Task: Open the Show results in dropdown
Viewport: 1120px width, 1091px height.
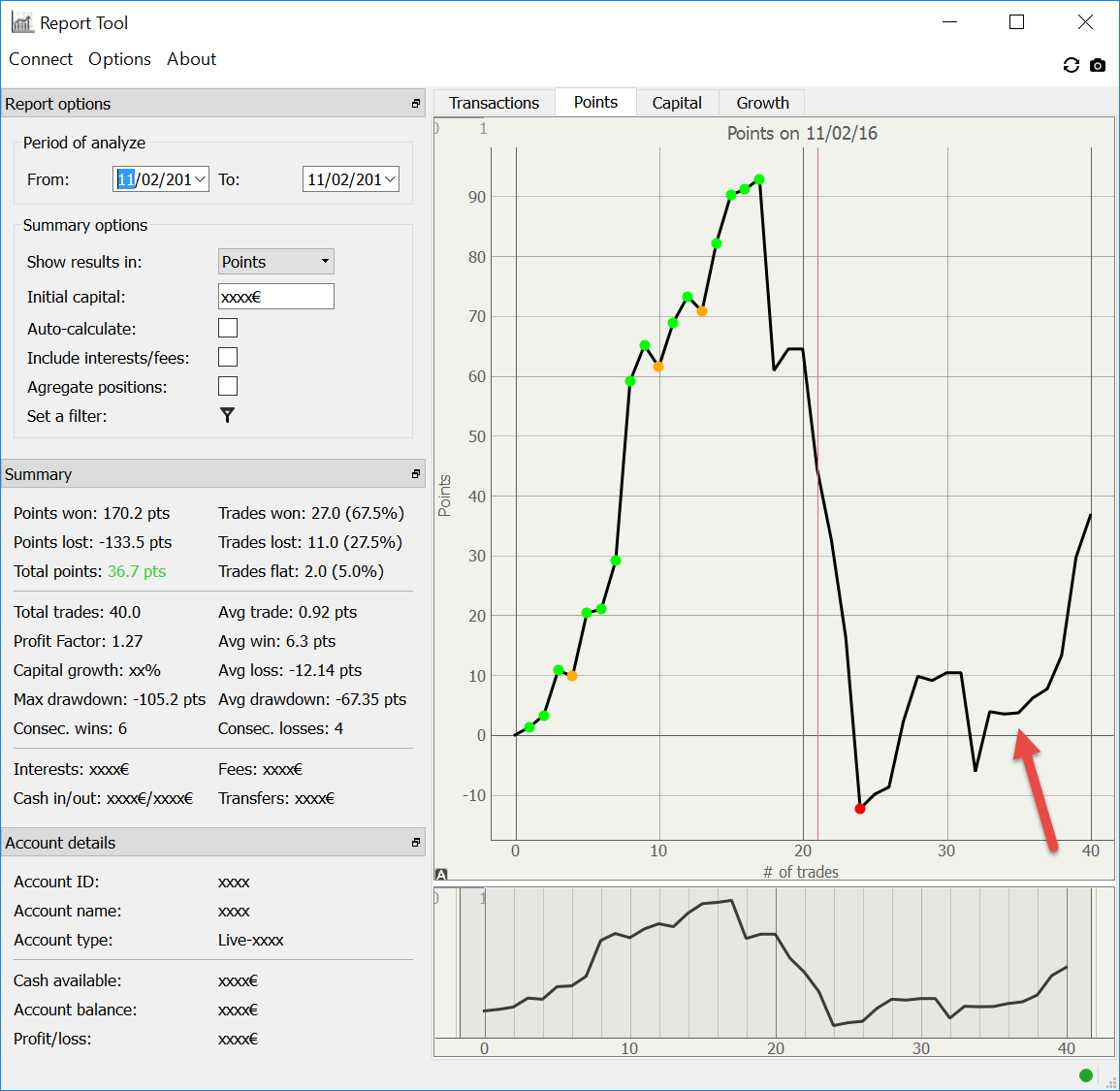Action: [275, 262]
